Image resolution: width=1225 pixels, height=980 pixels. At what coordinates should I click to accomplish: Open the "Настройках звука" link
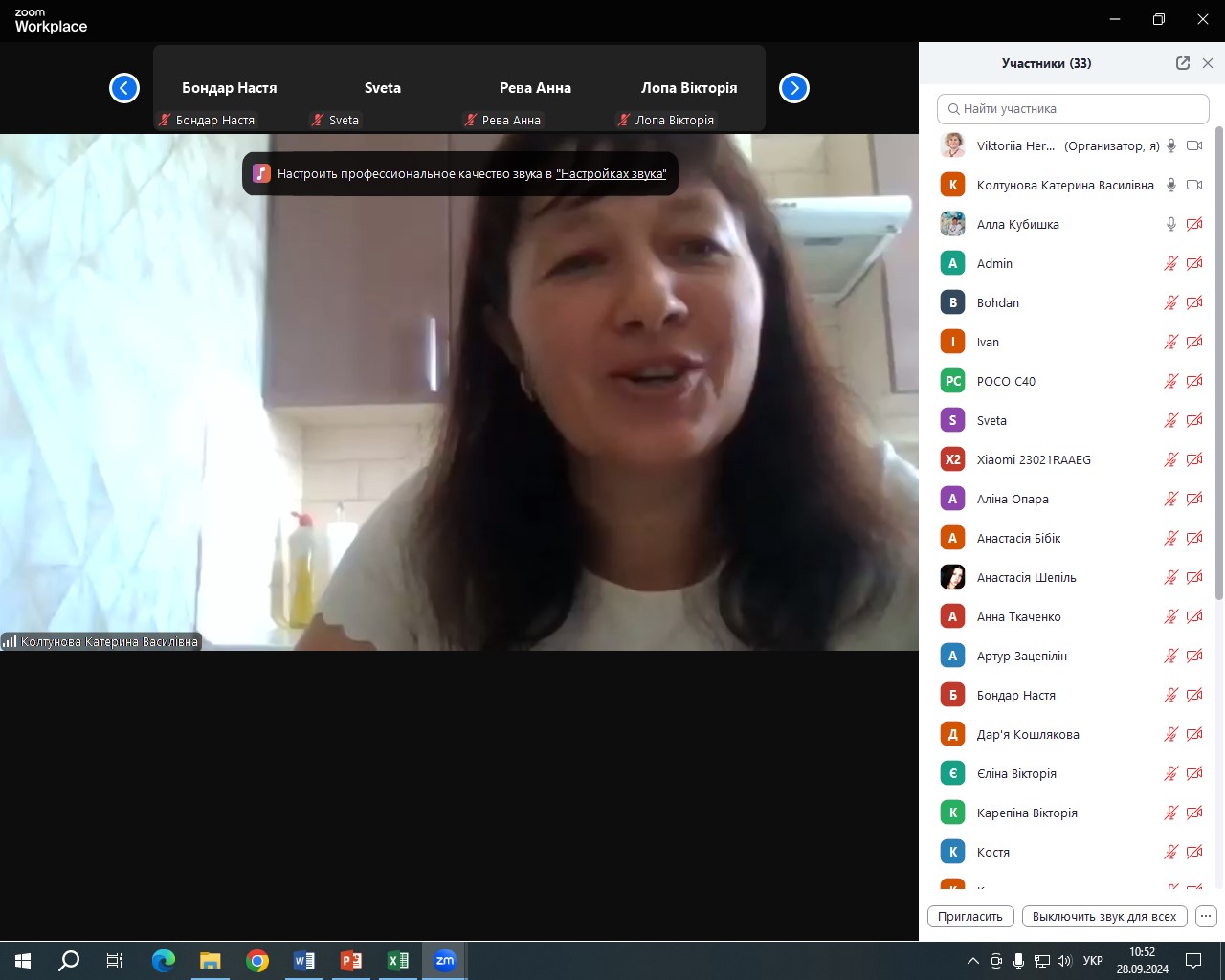click(x=611, y=174)
